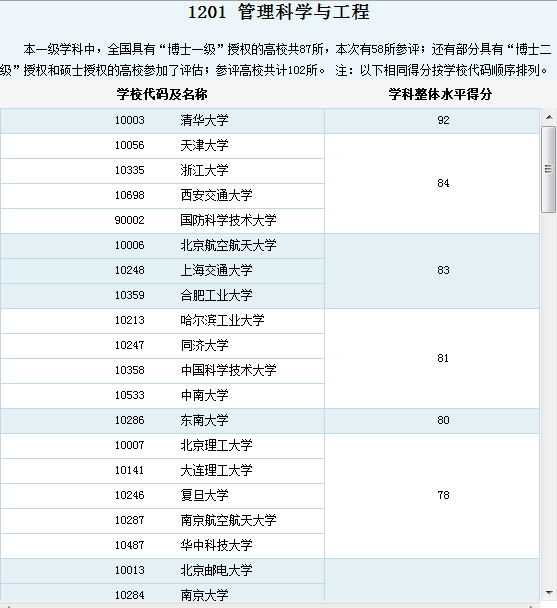
Task: Click the score value 80
Action: tap(443, 420)
